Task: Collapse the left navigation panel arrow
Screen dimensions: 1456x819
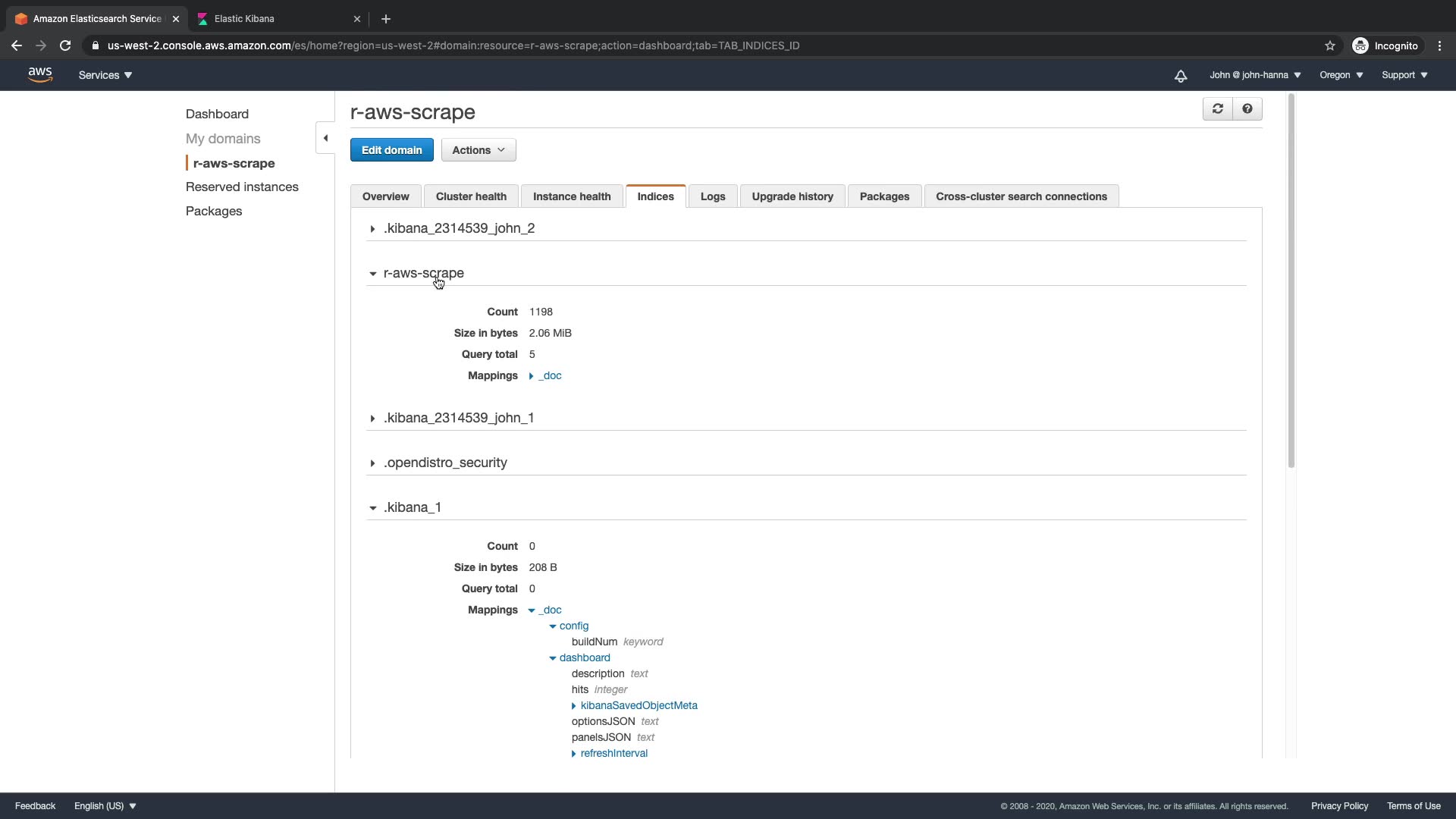Action: [x=325, y=138]
